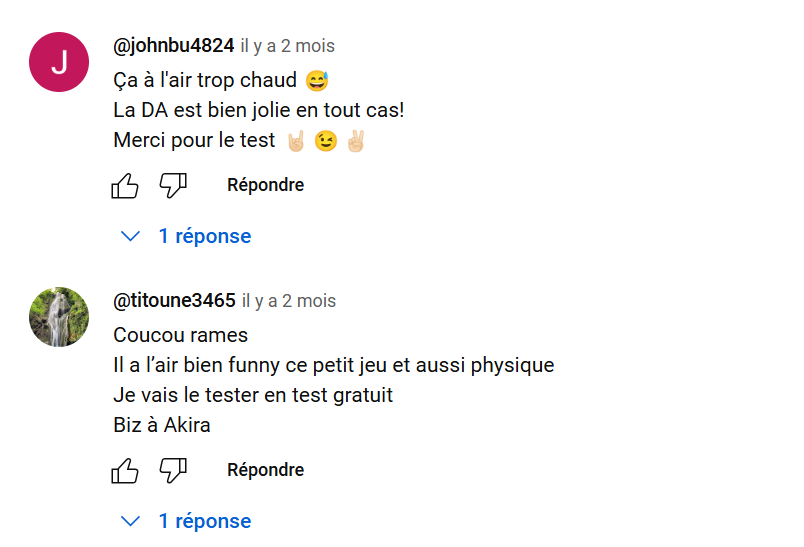Like the comment from @johnbu4824

[125, 185]
